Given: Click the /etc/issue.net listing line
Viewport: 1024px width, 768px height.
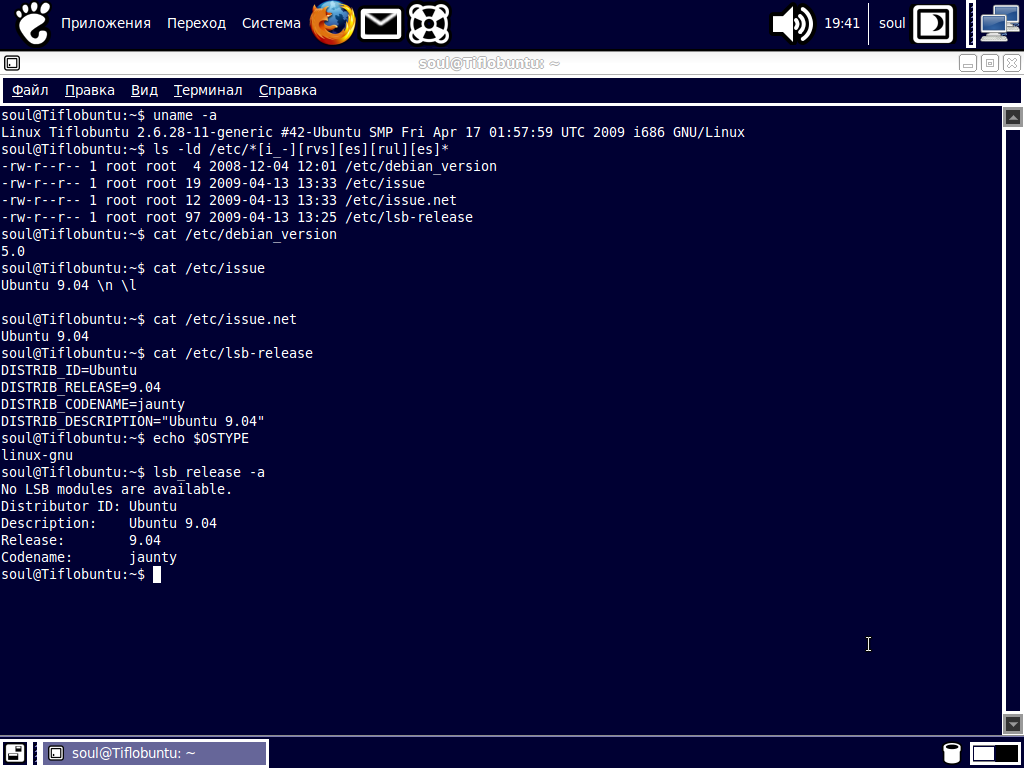Looking at the screenshot, I should tap(229, 200).
